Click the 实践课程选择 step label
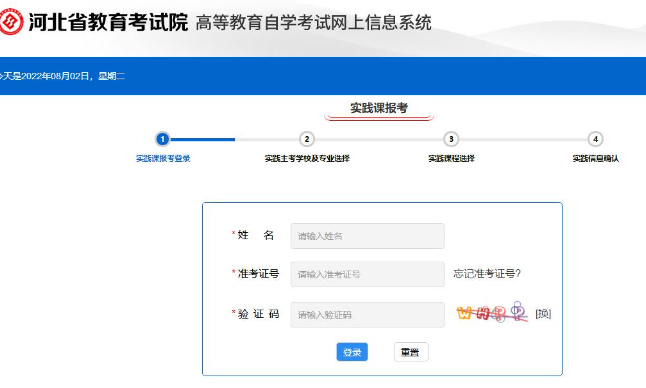 click(x=452, y=159)
